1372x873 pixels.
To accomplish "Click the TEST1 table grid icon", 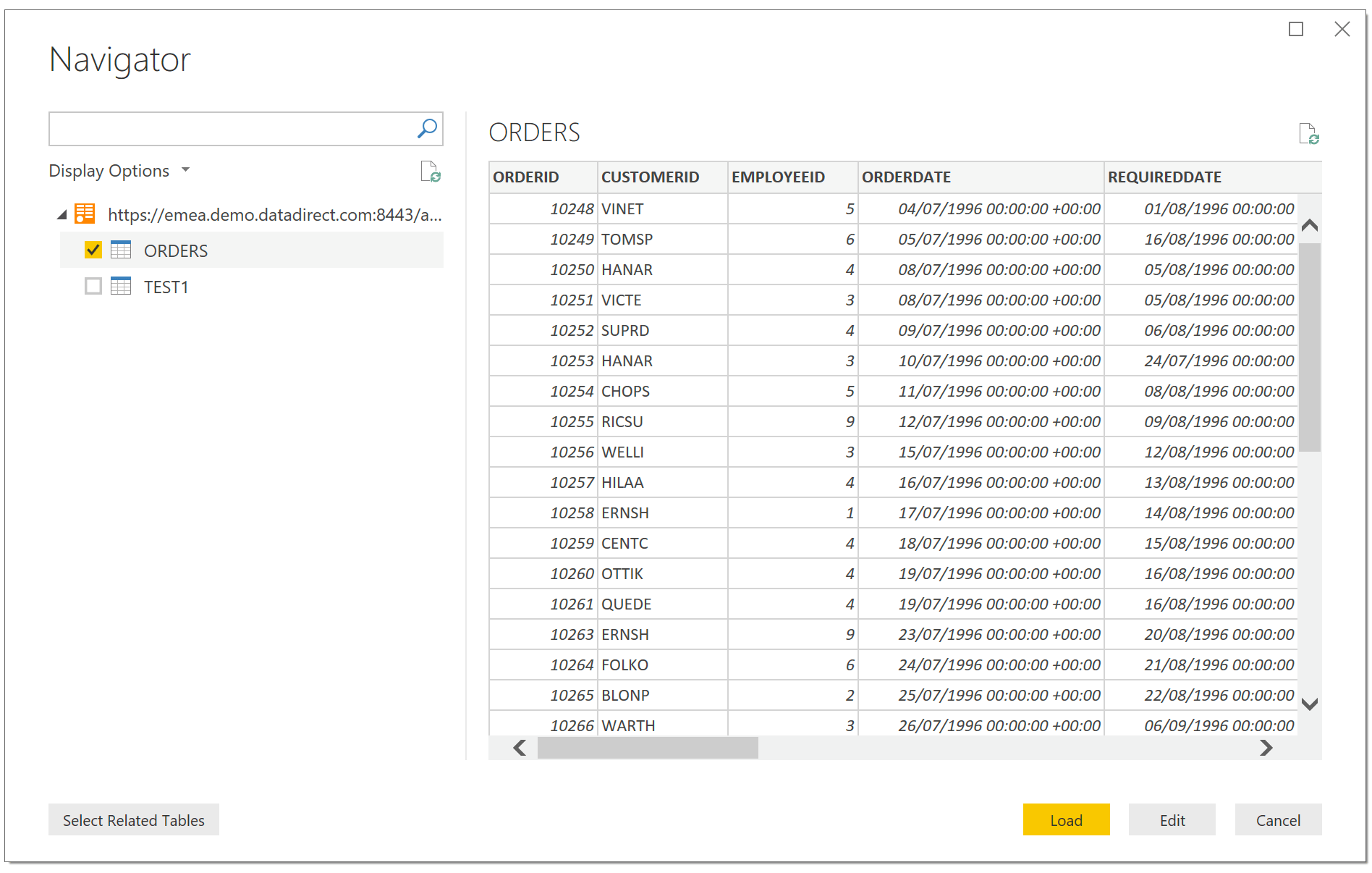I will point(121,287).
